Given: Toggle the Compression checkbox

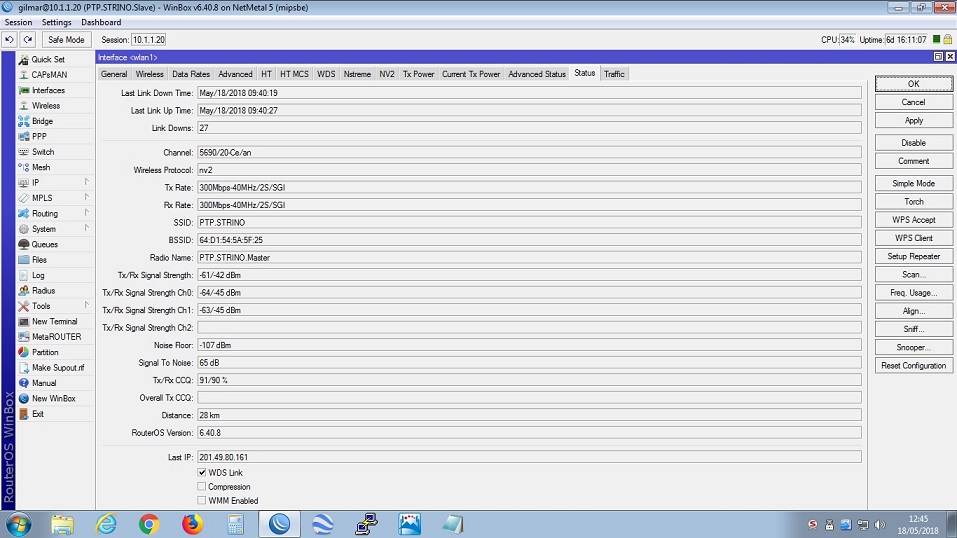Looking at the screenshot, I should pos(202,487).
